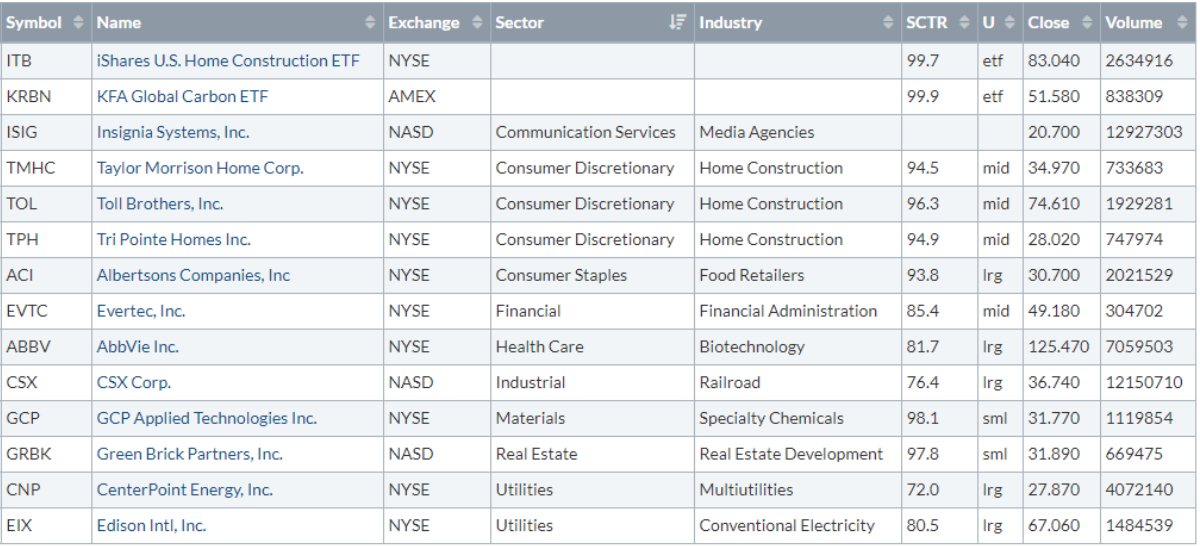This screenshot has width=1200, height=546.
Task: Click sort arrows icon in SCTR column
Action: click(964, 23)
